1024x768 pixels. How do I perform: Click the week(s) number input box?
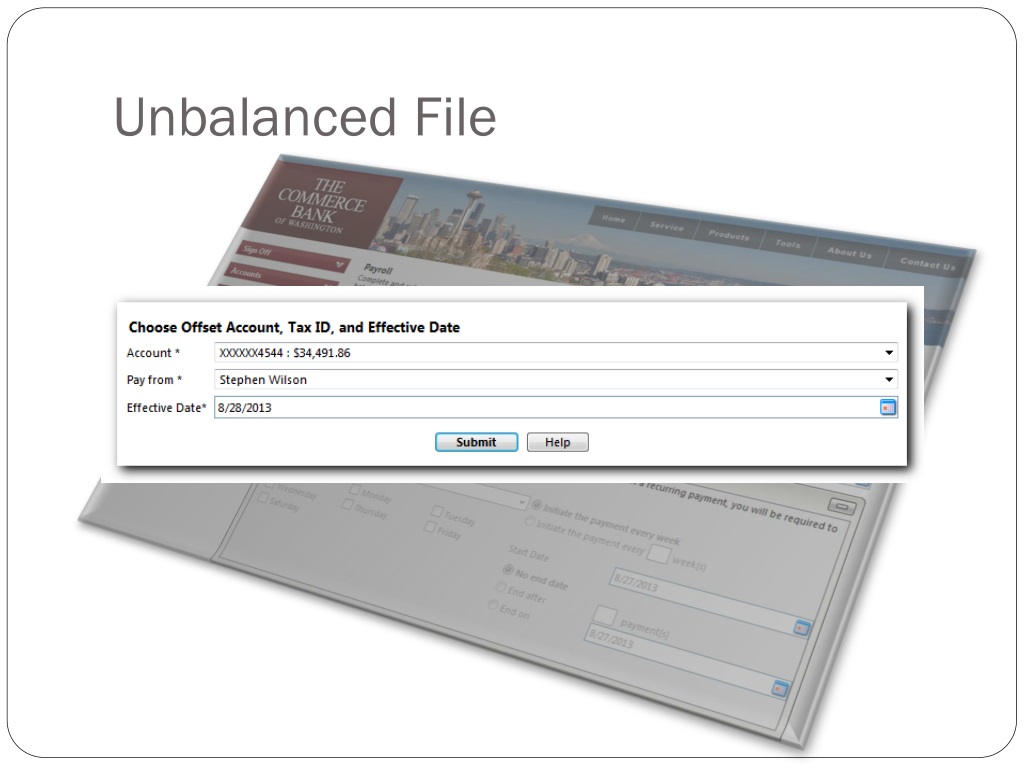click(658, 554)
